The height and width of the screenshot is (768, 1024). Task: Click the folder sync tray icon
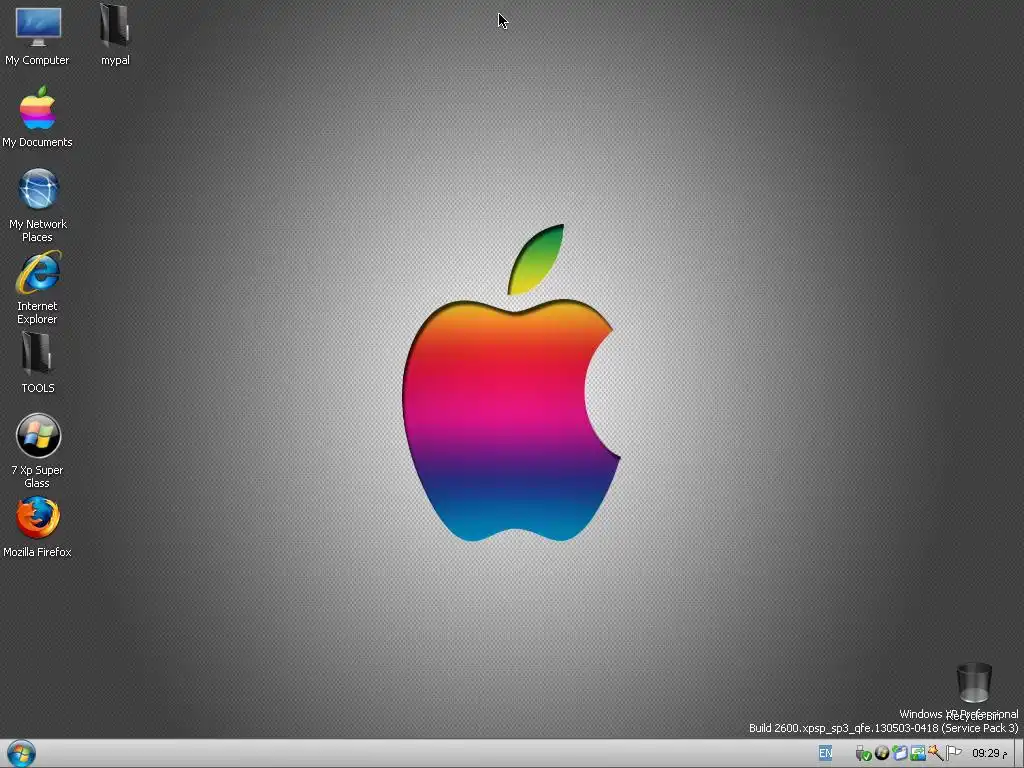point(900,754)
